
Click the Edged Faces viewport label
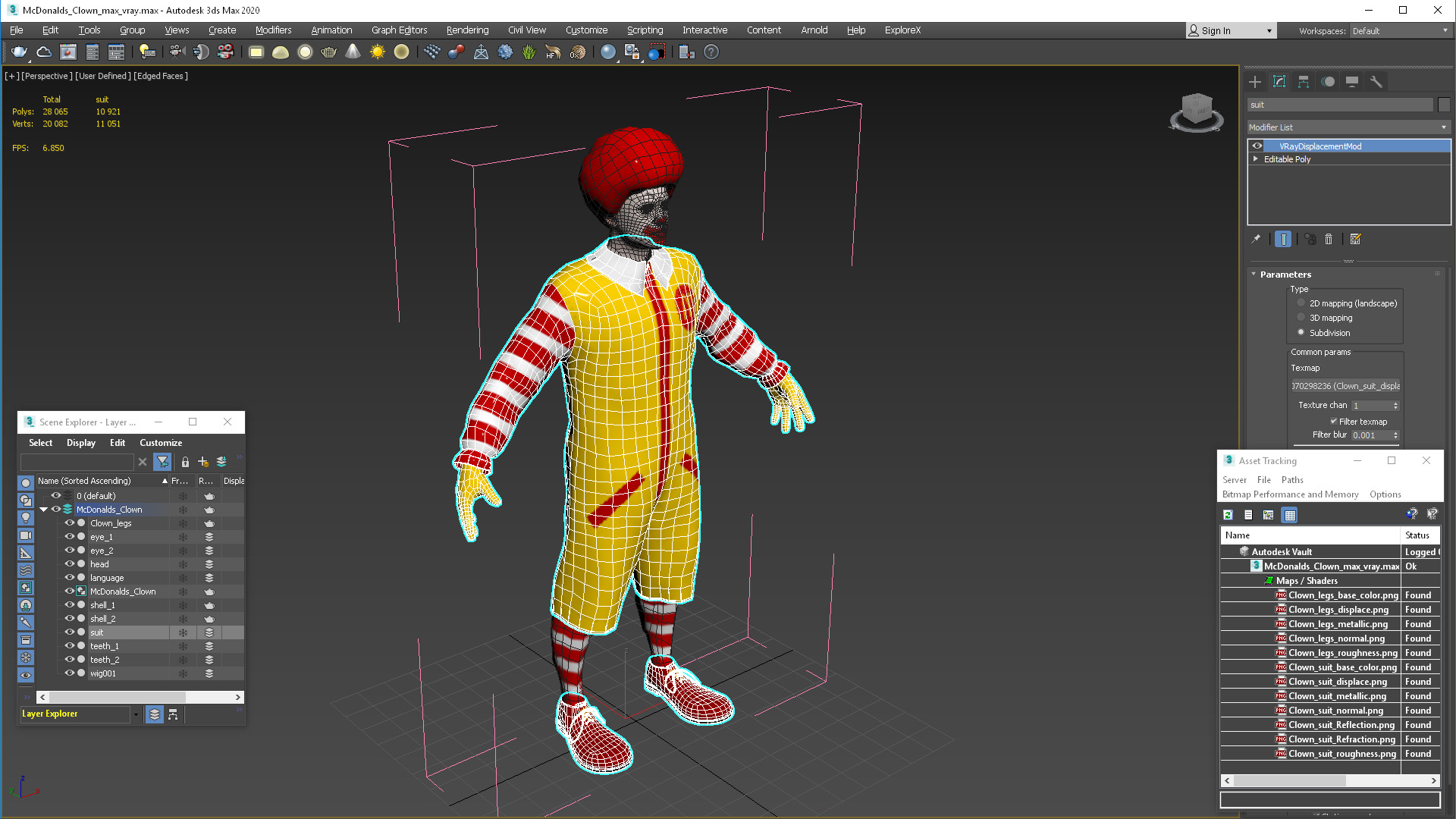161,76
